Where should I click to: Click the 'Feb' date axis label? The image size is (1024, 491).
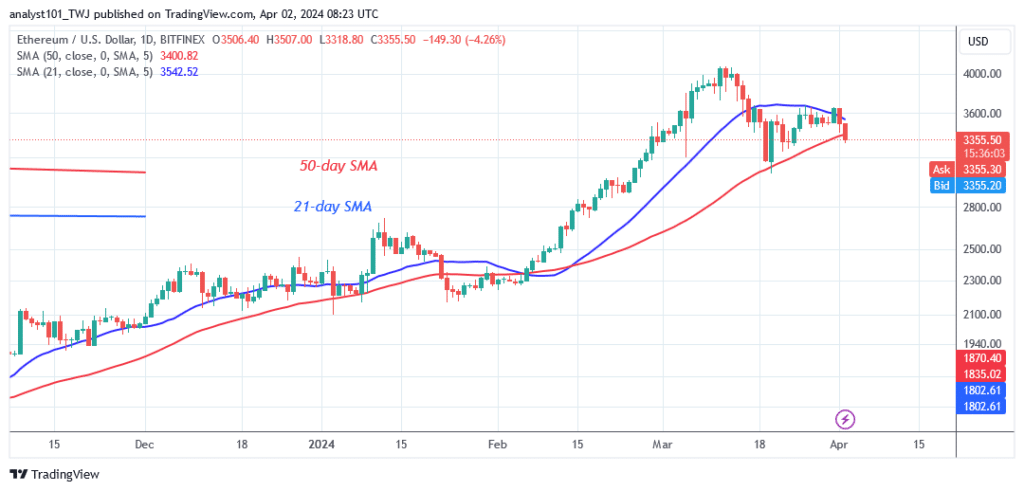pyautogui.click(x=497, y=445)
